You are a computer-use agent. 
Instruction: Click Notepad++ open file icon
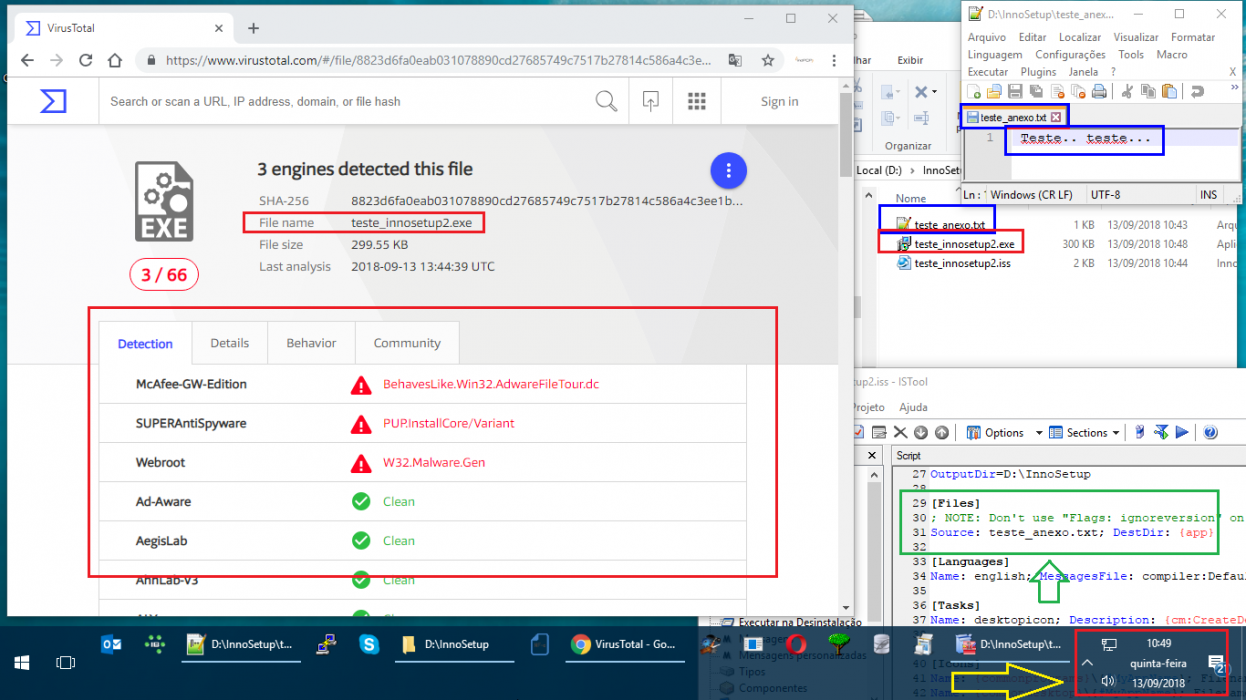[x=995, y=92]
